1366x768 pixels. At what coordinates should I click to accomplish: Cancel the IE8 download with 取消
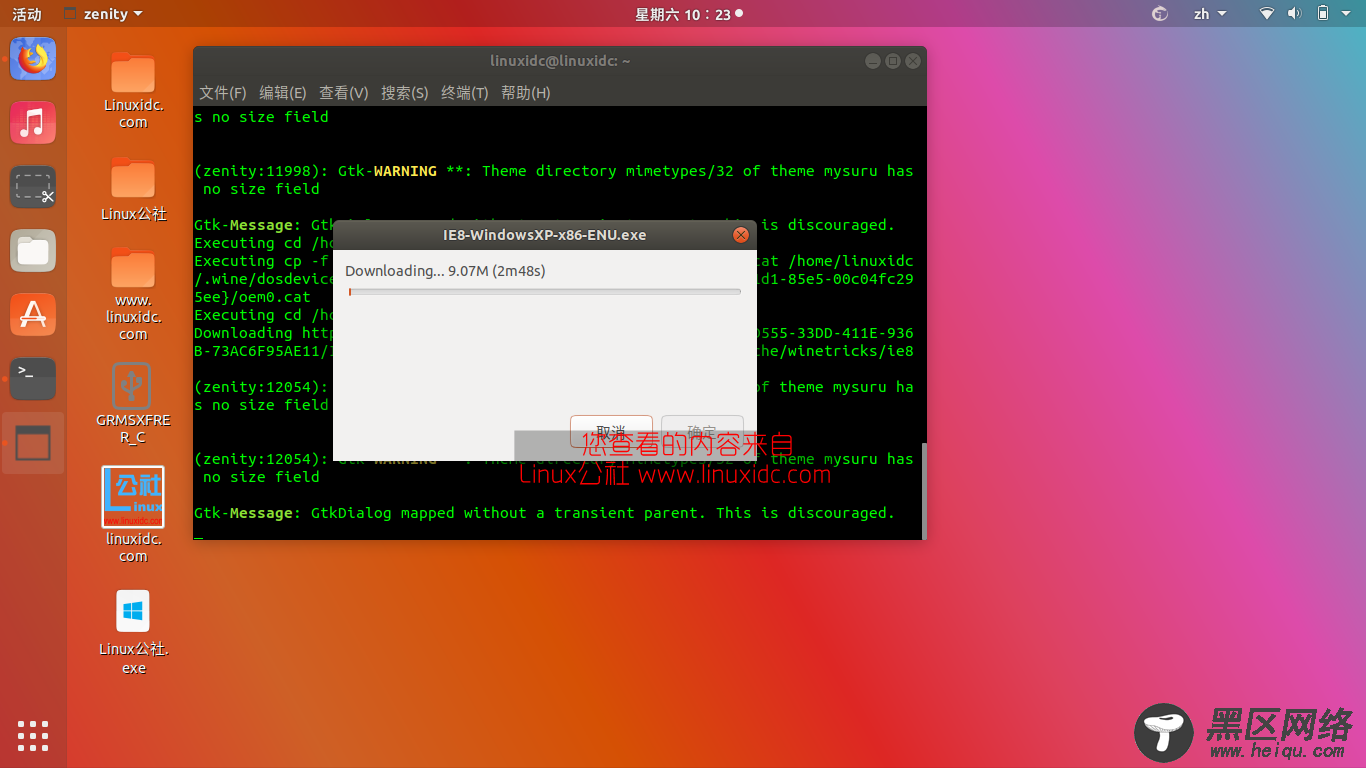coord(611,432)
